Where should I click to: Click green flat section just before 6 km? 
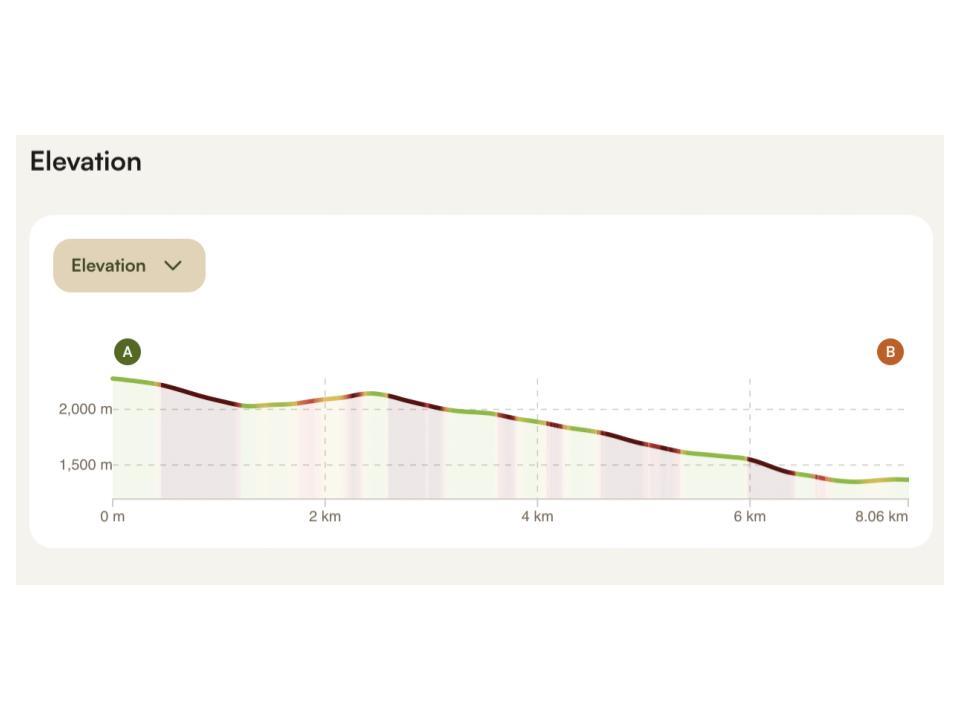(715, 455)
